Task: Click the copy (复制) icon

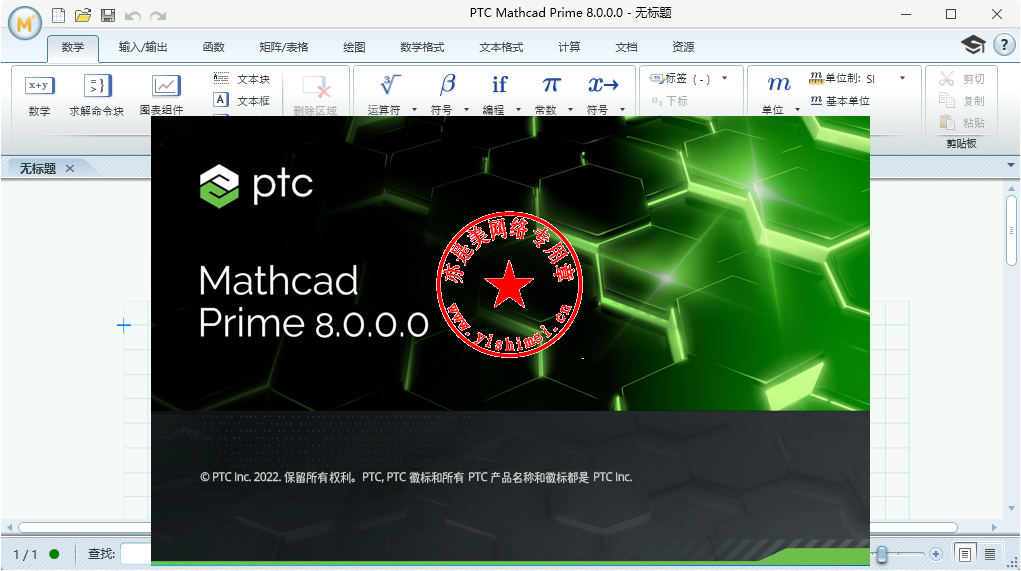Action: tap(946, 100)
